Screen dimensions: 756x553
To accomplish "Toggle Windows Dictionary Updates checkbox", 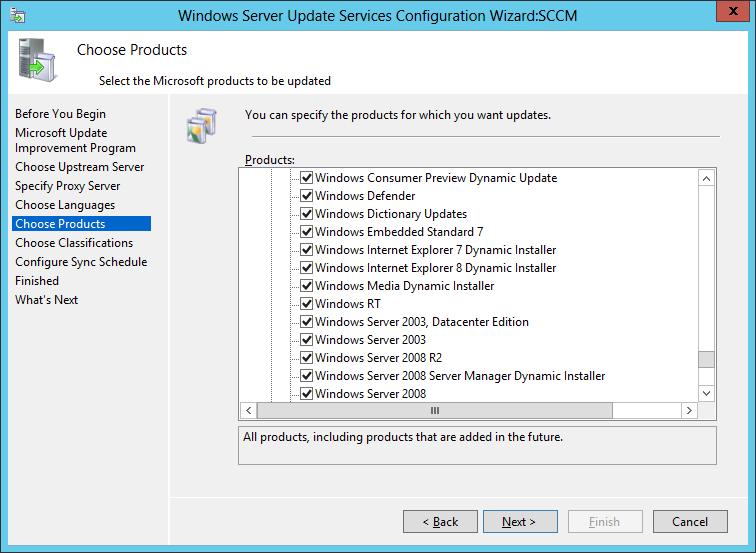I will pyautogui.click(x=307, y=214).
